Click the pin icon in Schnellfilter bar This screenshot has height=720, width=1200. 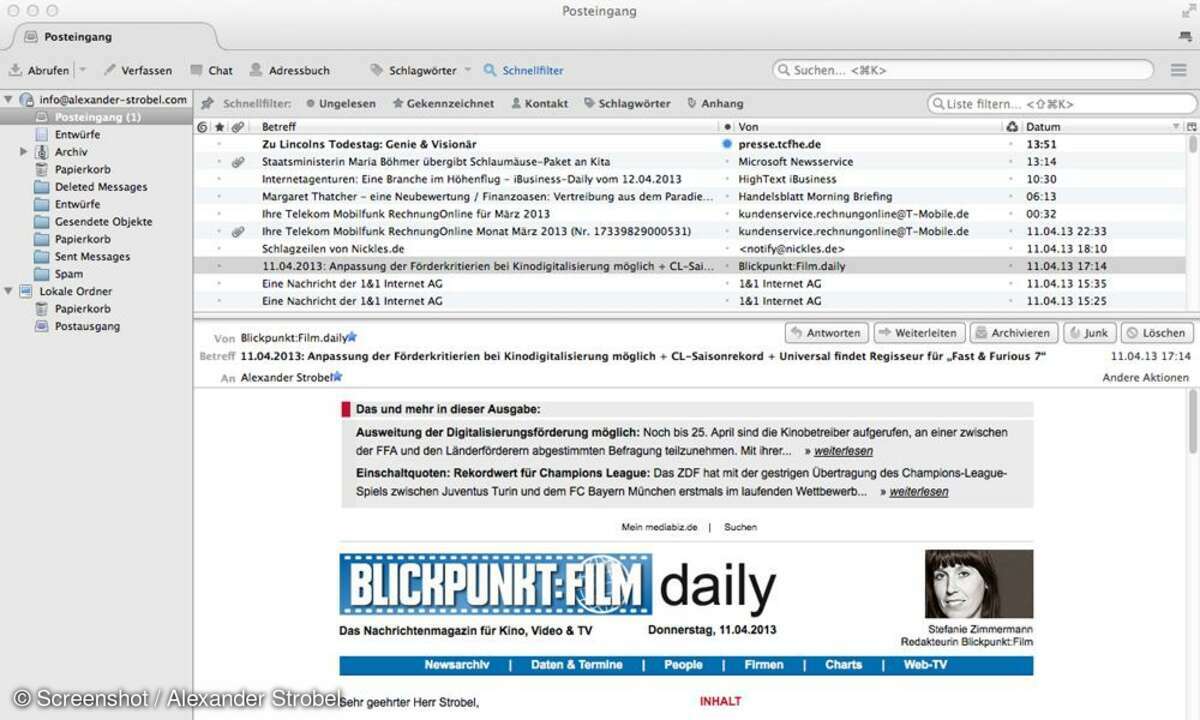[208, 103]
